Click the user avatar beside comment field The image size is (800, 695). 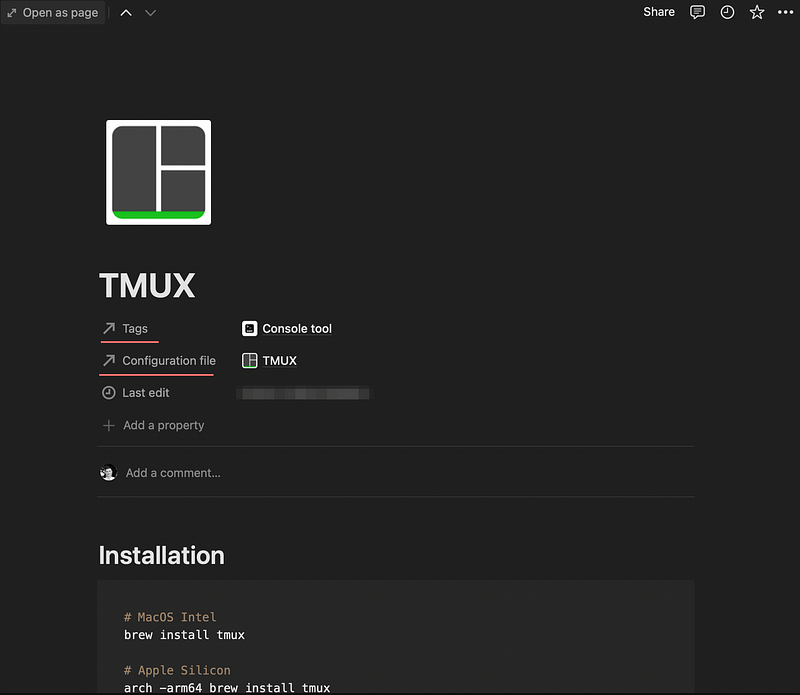pos(108,473)
